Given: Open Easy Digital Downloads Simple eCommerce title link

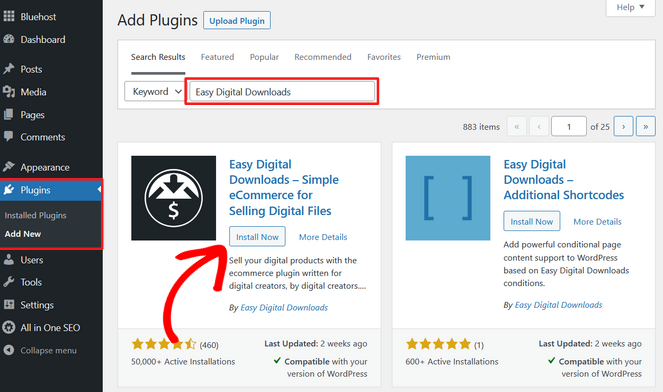Looking at the screenshot, I should tap(284, 187).
